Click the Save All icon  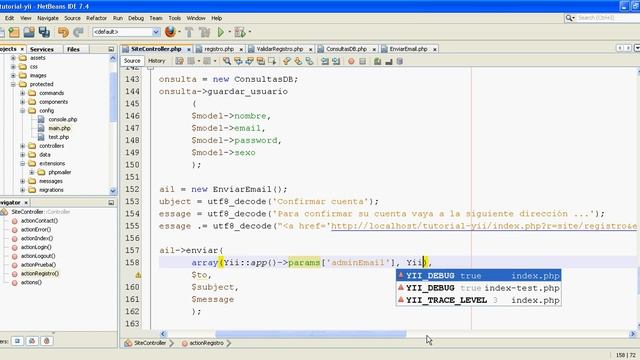(x=44, y=32)
